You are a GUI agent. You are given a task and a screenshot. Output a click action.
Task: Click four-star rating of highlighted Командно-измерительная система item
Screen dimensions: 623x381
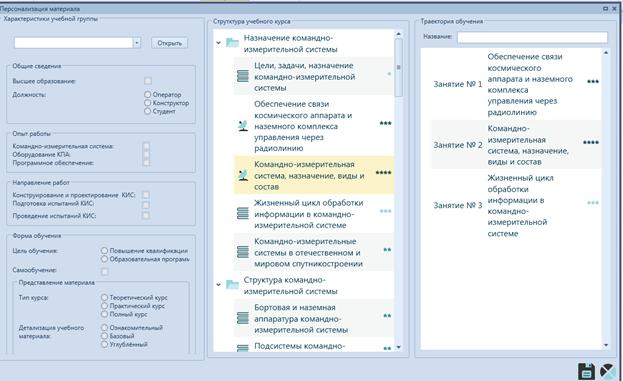383,172
